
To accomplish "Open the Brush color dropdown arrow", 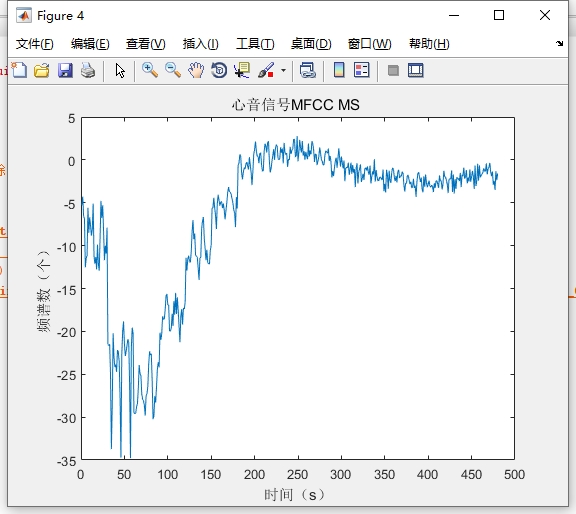I will point(283,70).
